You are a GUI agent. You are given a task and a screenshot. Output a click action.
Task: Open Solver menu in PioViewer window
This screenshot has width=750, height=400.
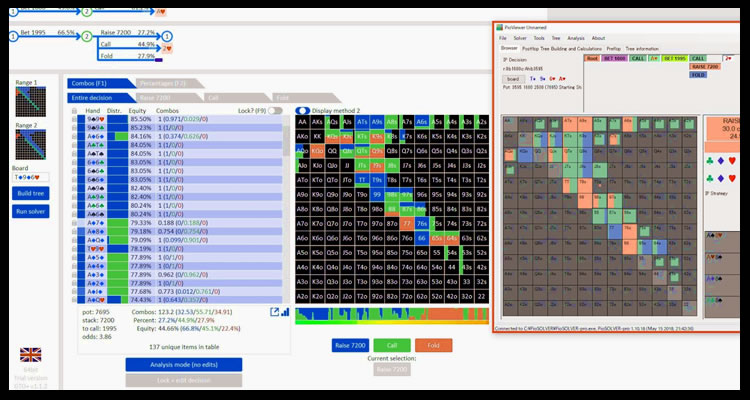point(520,38)
